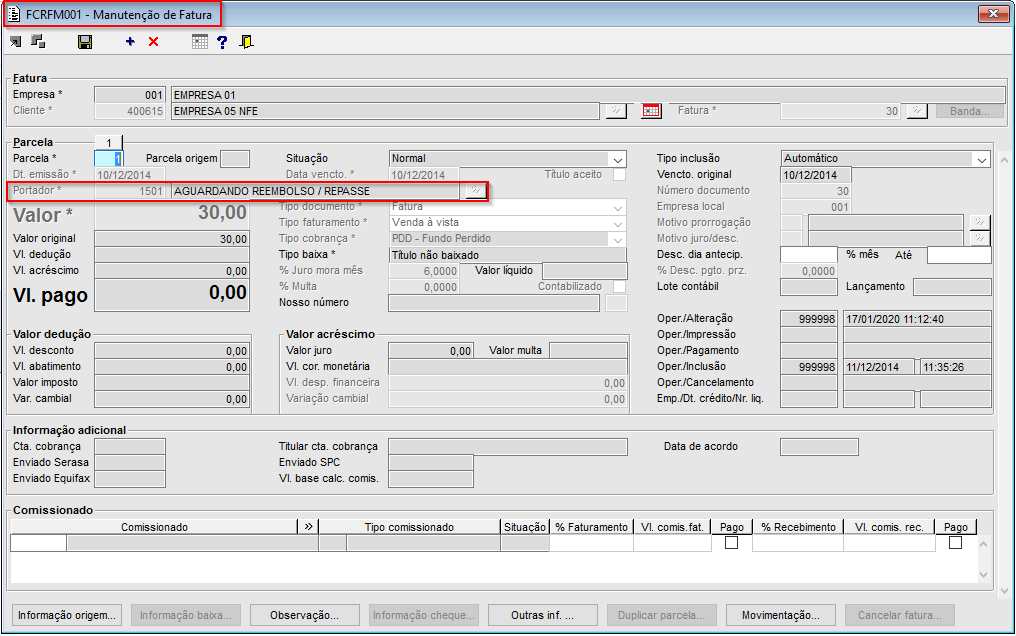Viewport: 1016px width, 636px height.
Task: Click the Oper./Alteração timestamp 17/01/2020 11:12:40
Action: coord(917,319)
